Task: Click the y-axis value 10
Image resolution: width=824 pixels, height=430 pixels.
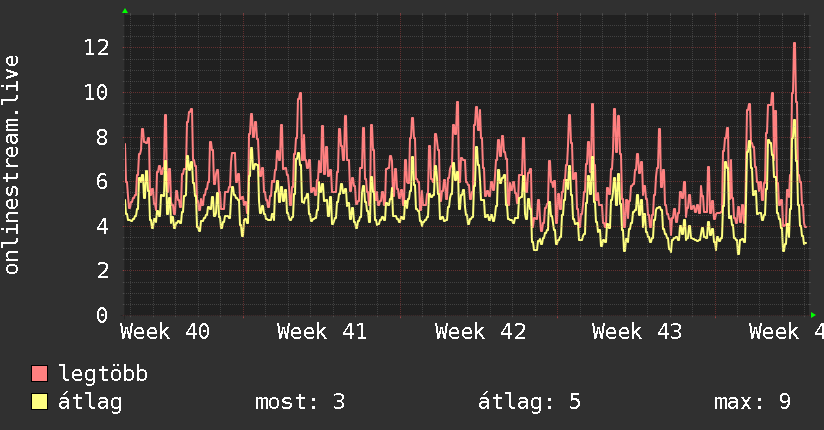Action: point(97,93)
